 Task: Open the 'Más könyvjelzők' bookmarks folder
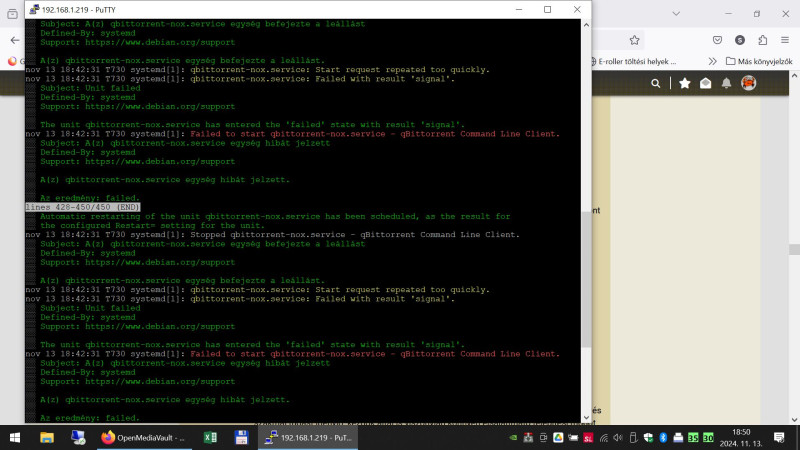point(759,61)
